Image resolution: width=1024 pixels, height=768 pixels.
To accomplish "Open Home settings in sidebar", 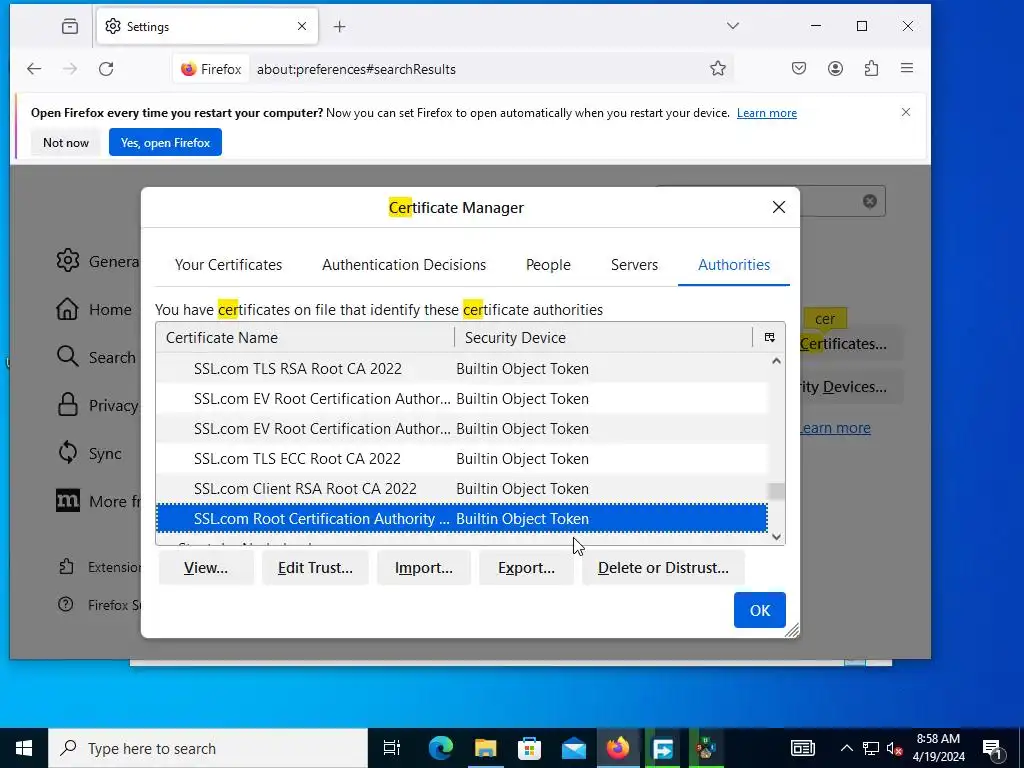I will 95,310.
